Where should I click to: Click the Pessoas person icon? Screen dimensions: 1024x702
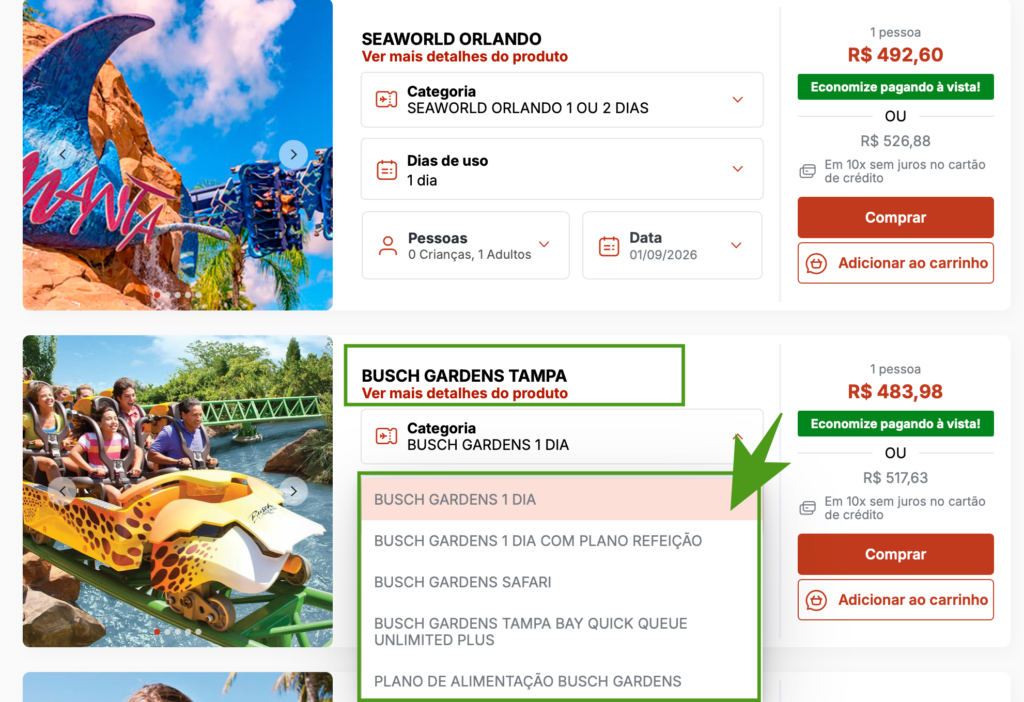point(388,246)
